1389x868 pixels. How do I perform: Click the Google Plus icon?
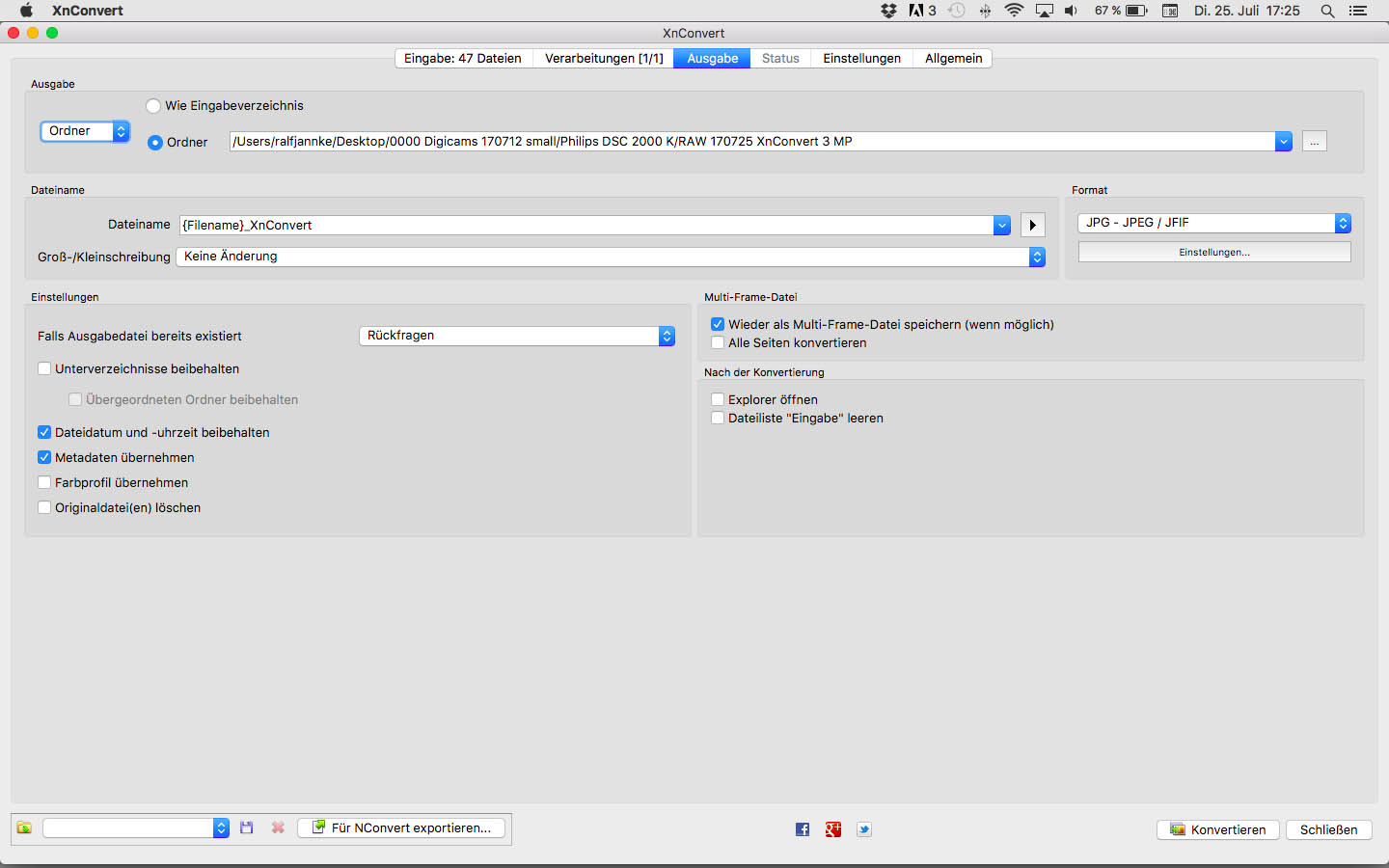[833, 829]
